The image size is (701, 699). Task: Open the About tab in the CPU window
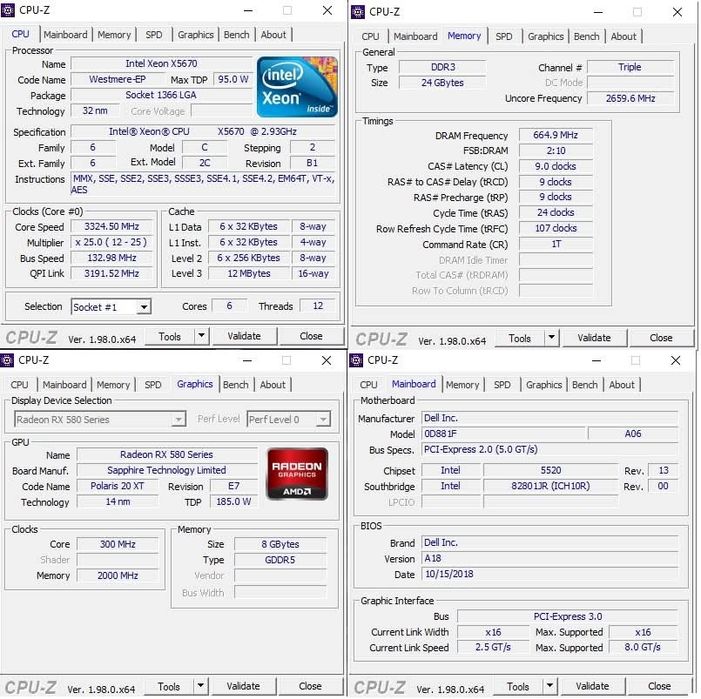(273, 34)
